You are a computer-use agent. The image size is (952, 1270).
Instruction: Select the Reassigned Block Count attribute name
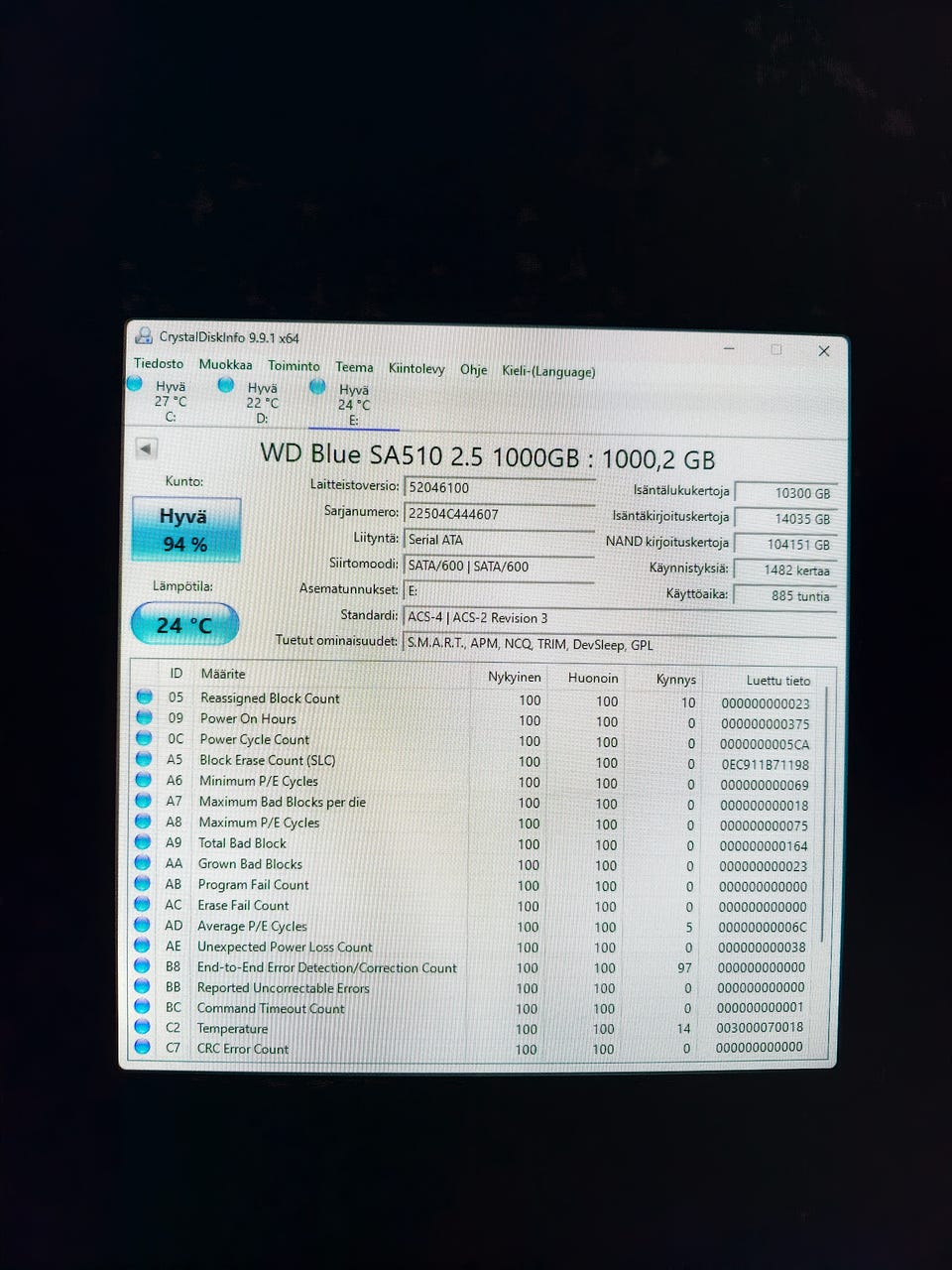click(270, 698)
